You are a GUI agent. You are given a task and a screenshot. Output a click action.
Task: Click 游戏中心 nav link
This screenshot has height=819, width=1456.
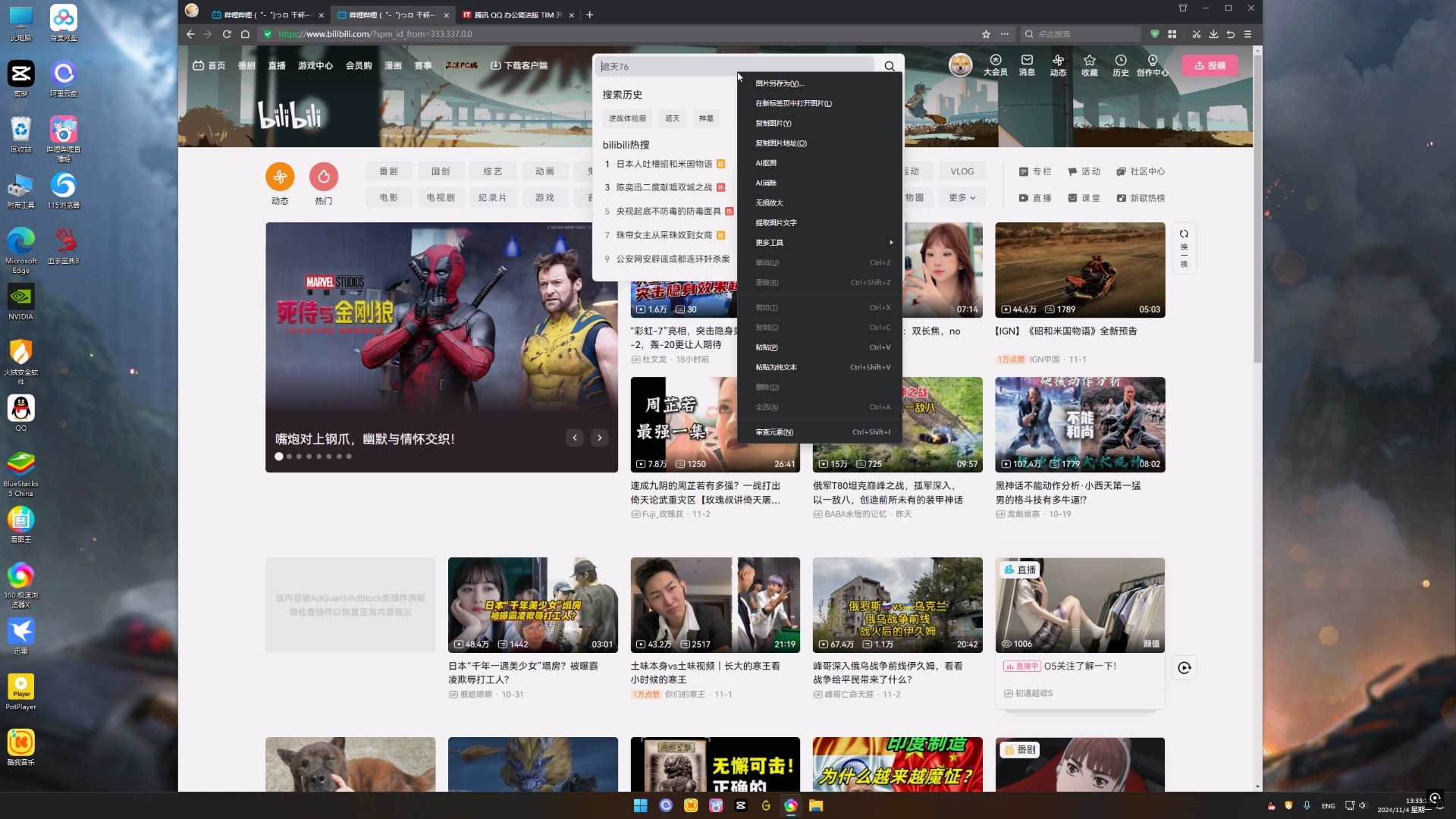pyautogui.click(x=315, y=66)
